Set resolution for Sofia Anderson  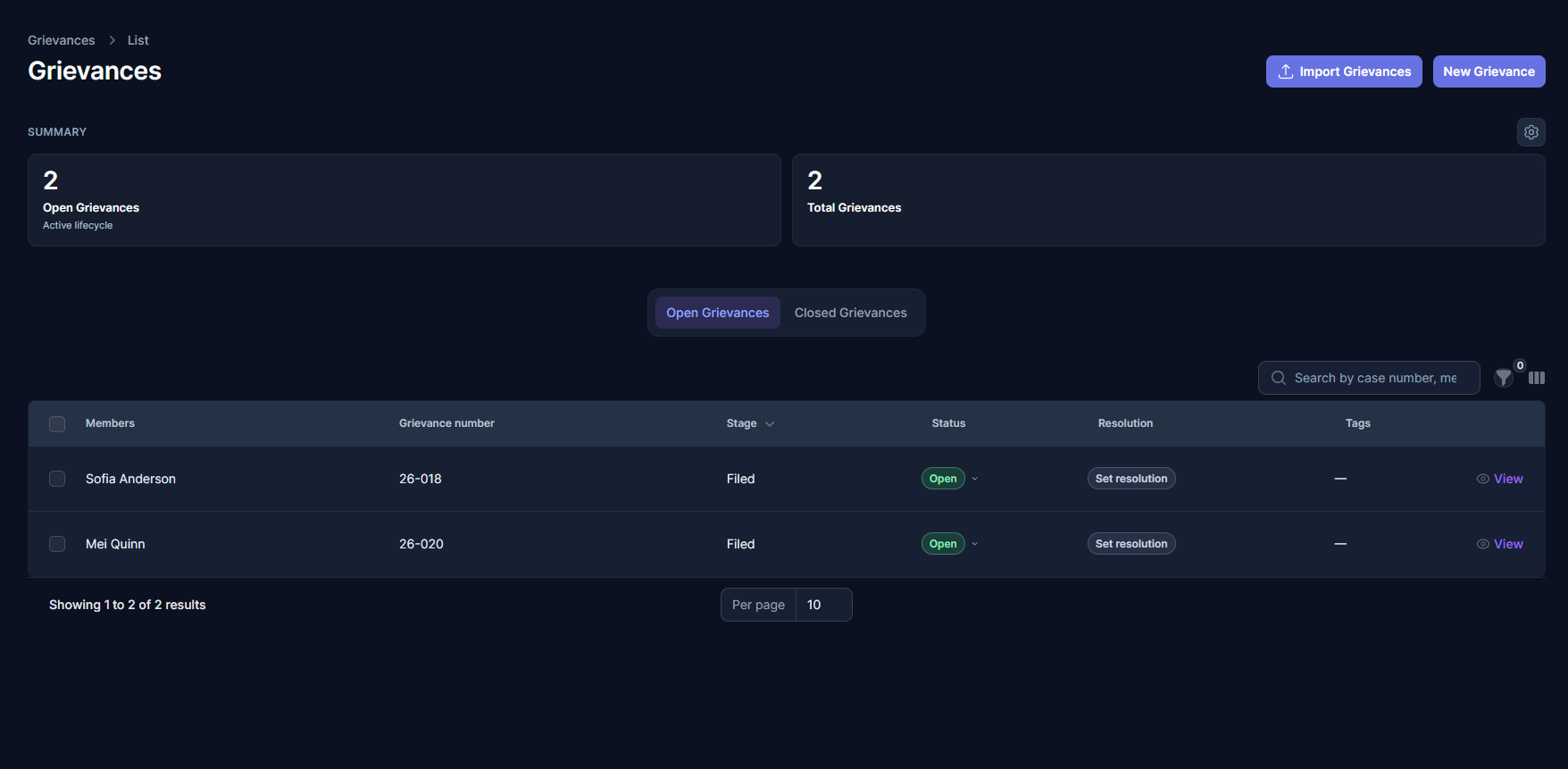pos(1131,479)
